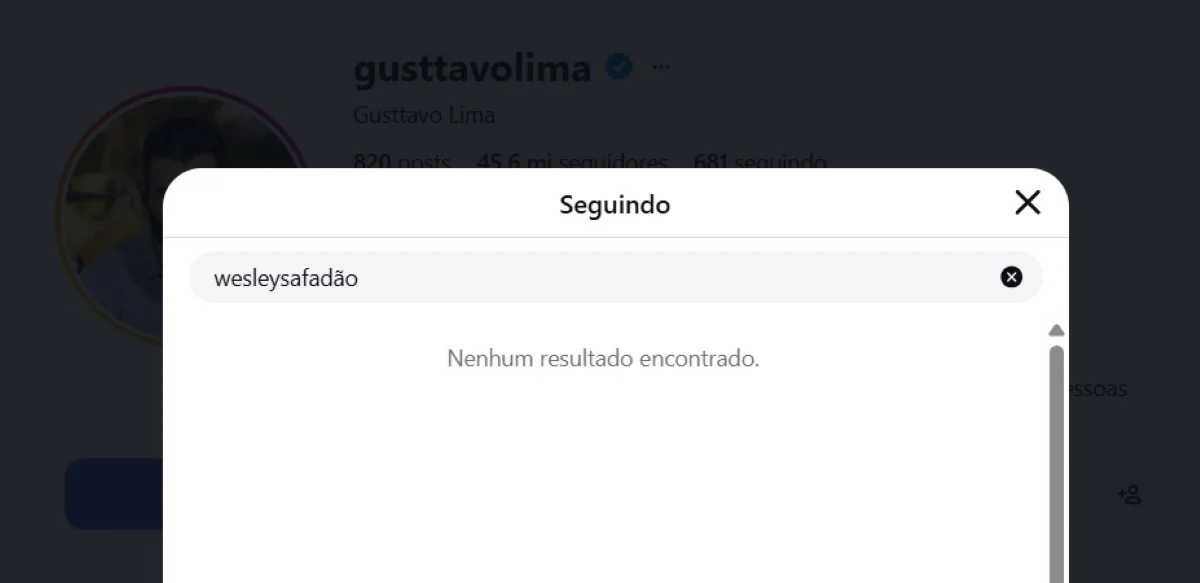1200x583 pixels.
Task: Click the scrollbar up arrow in the dialog
Action: coord(1056,330)
